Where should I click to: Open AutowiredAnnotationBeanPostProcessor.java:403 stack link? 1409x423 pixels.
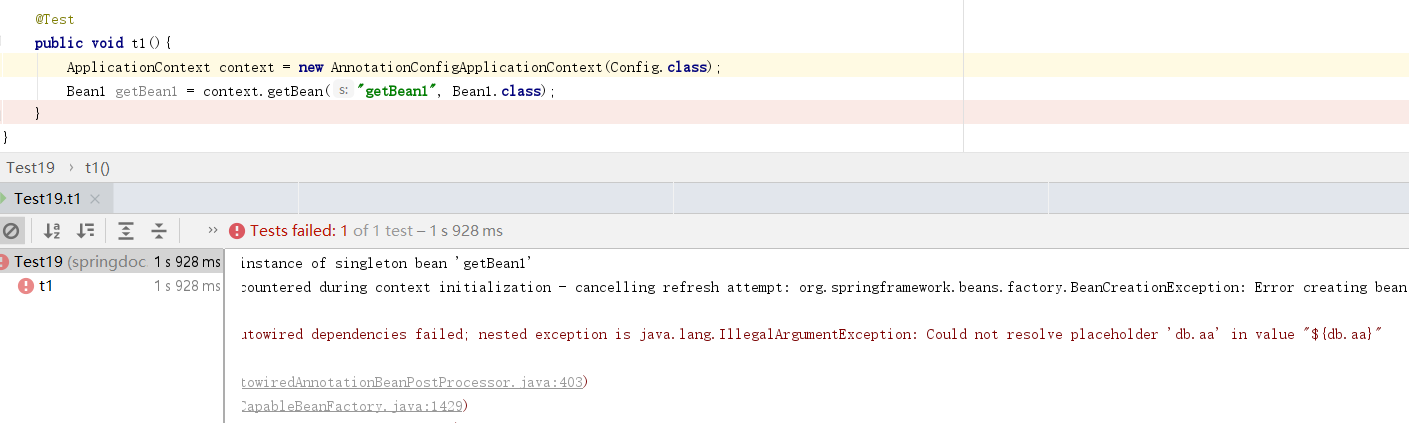coord(413,382)
